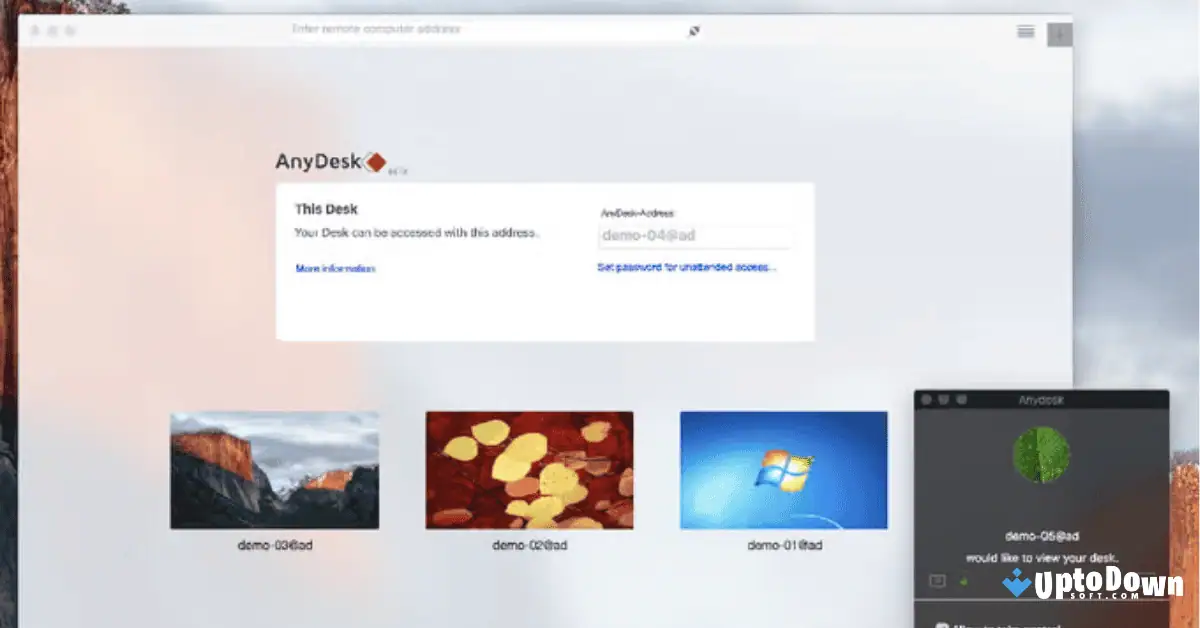Click the Enter remote computer address field
This screenshot has height=628, width=1200.
coord(400,28)
